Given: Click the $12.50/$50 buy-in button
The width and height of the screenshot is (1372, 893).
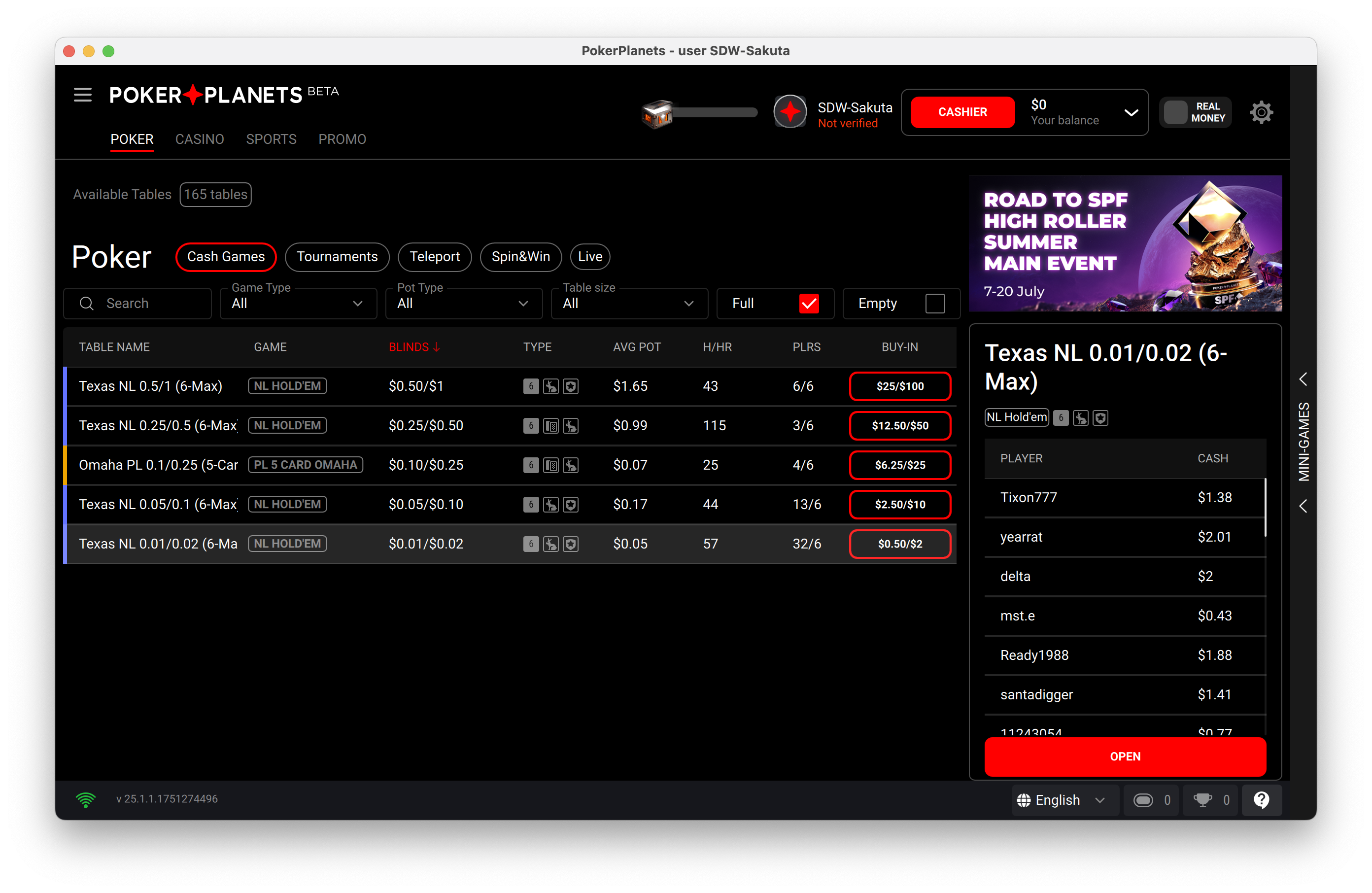Looking at the screenshot, I should pyautogui.click(x=900, y=426).
